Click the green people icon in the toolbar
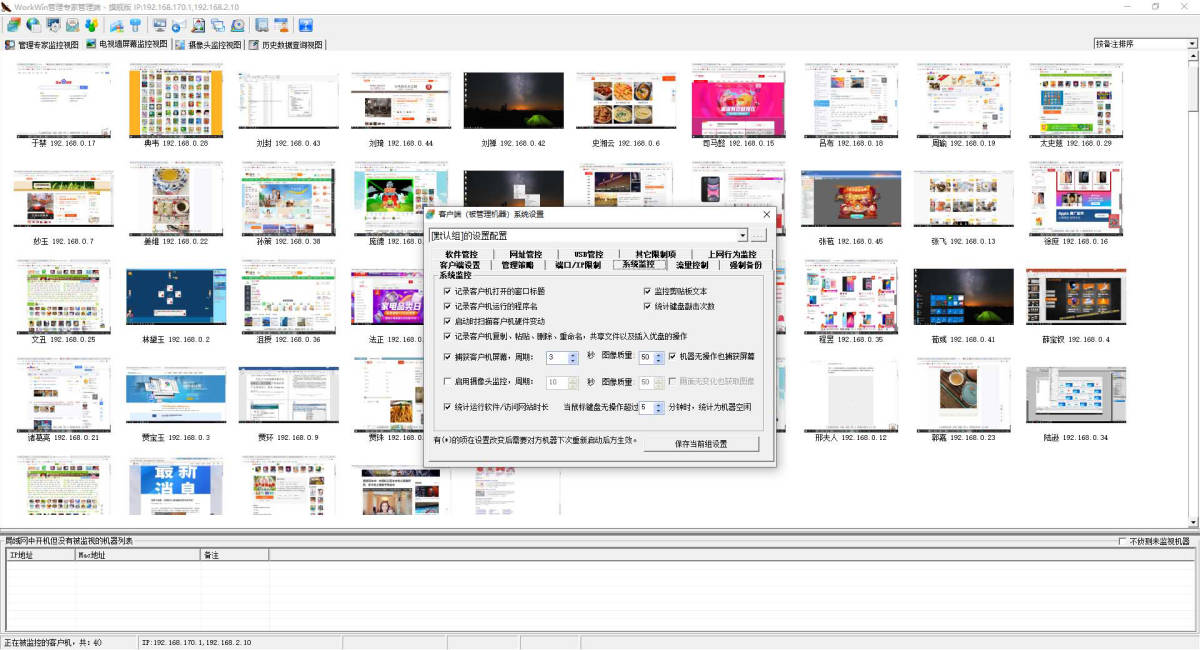The width and height of the screenshot is (1200, 650). pos(92,25)
